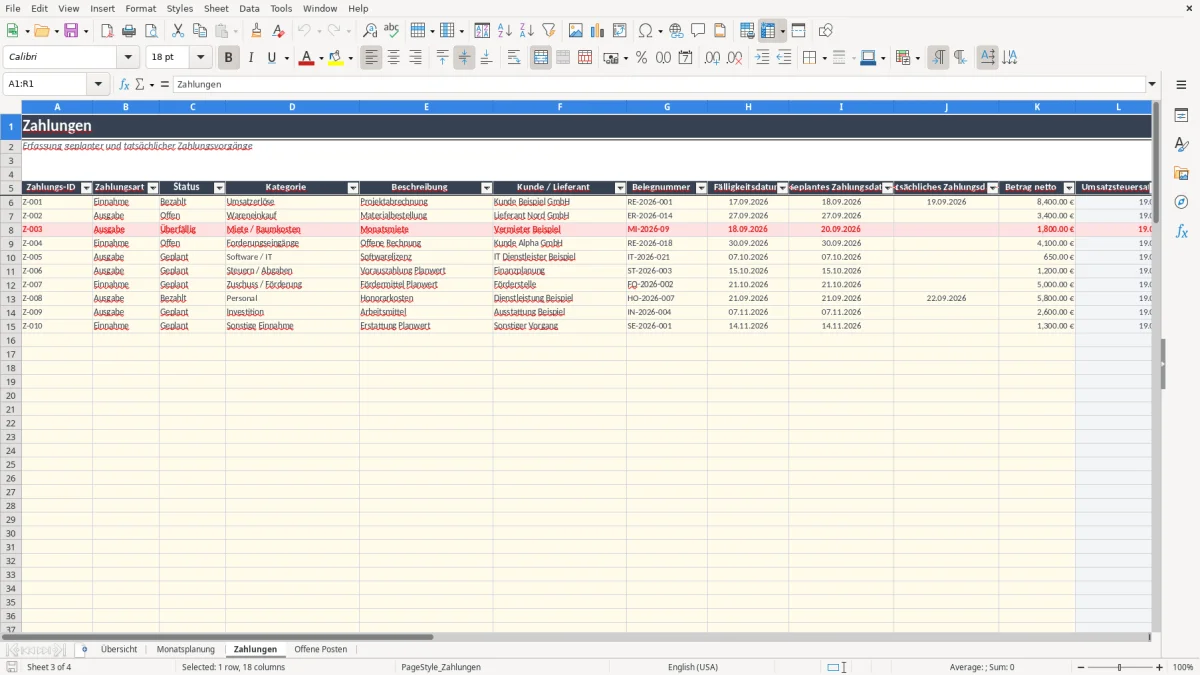Toggle print preview
Screen dimensions: 1200x675
click(x=151, y=31)
